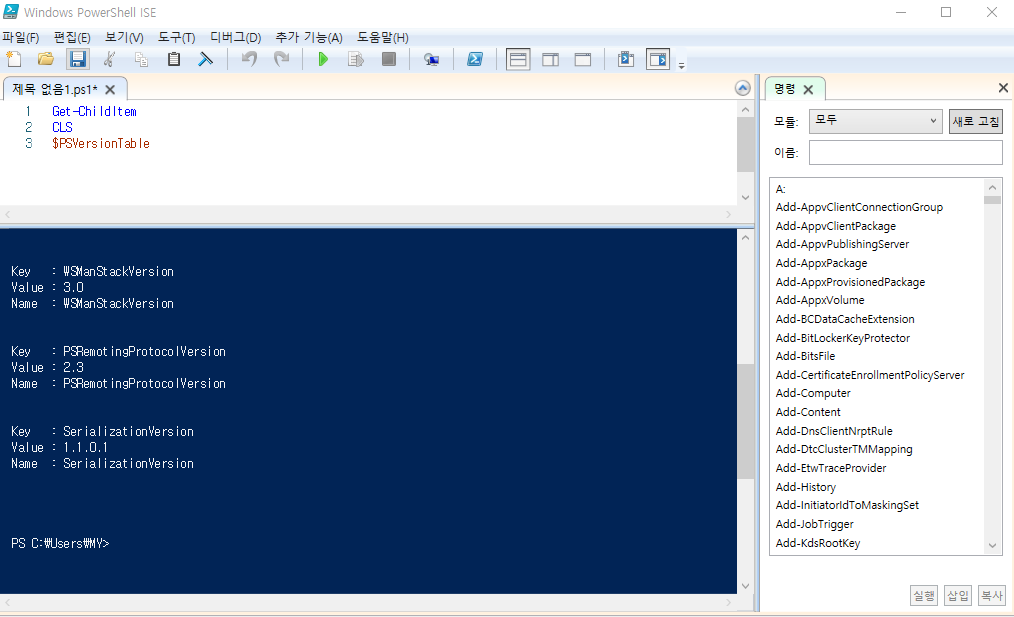Screen dimensions: 1014x617
Task: Collapse the script pane round arrow
Action: 743,89
